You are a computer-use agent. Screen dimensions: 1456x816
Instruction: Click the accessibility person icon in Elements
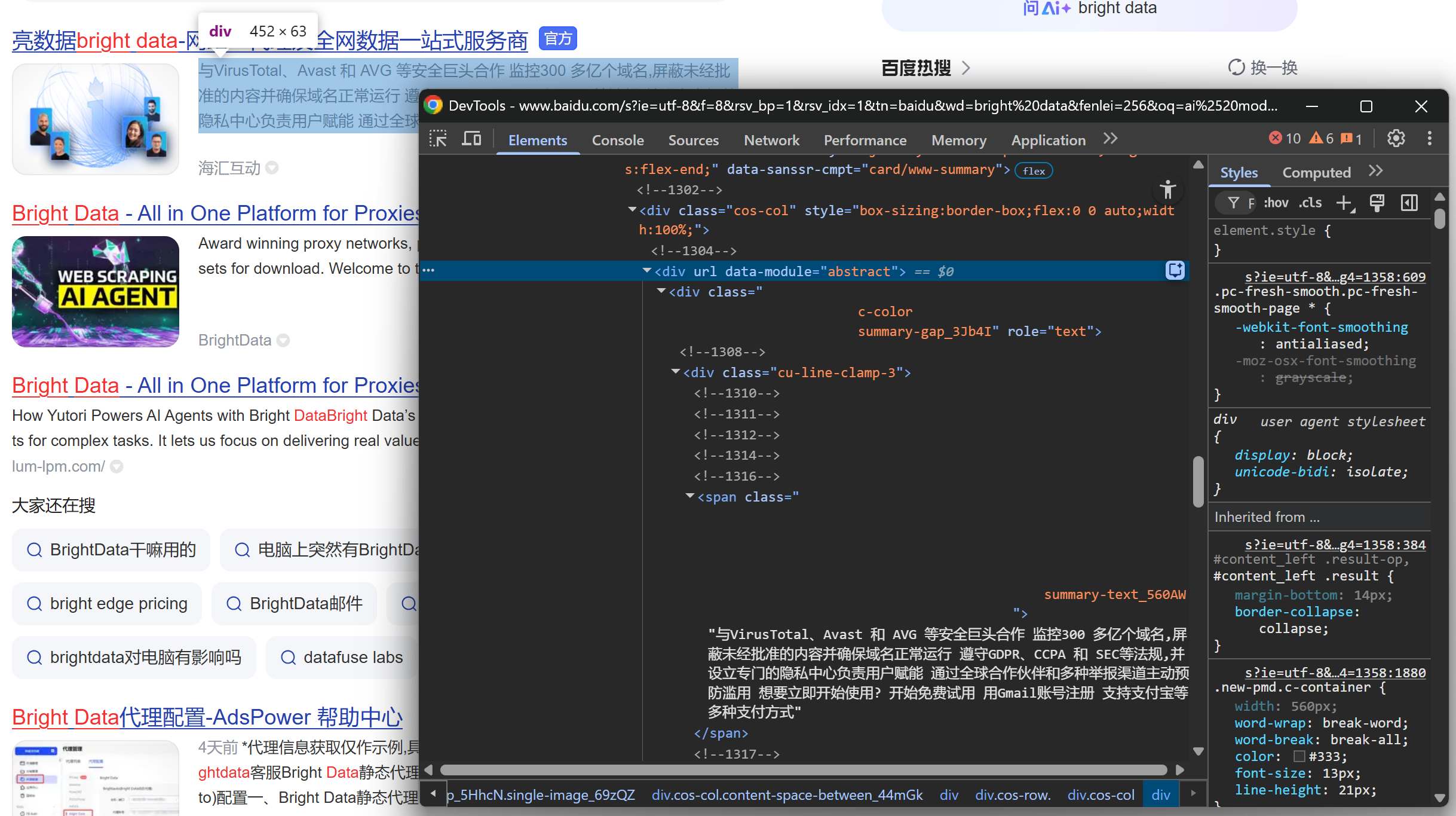pyautogui.click(x=1168, y=190)
